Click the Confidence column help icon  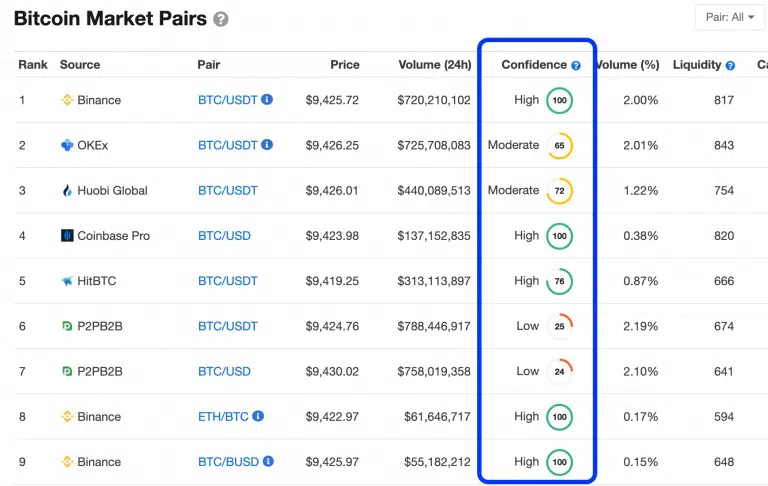tap(576, 65)
